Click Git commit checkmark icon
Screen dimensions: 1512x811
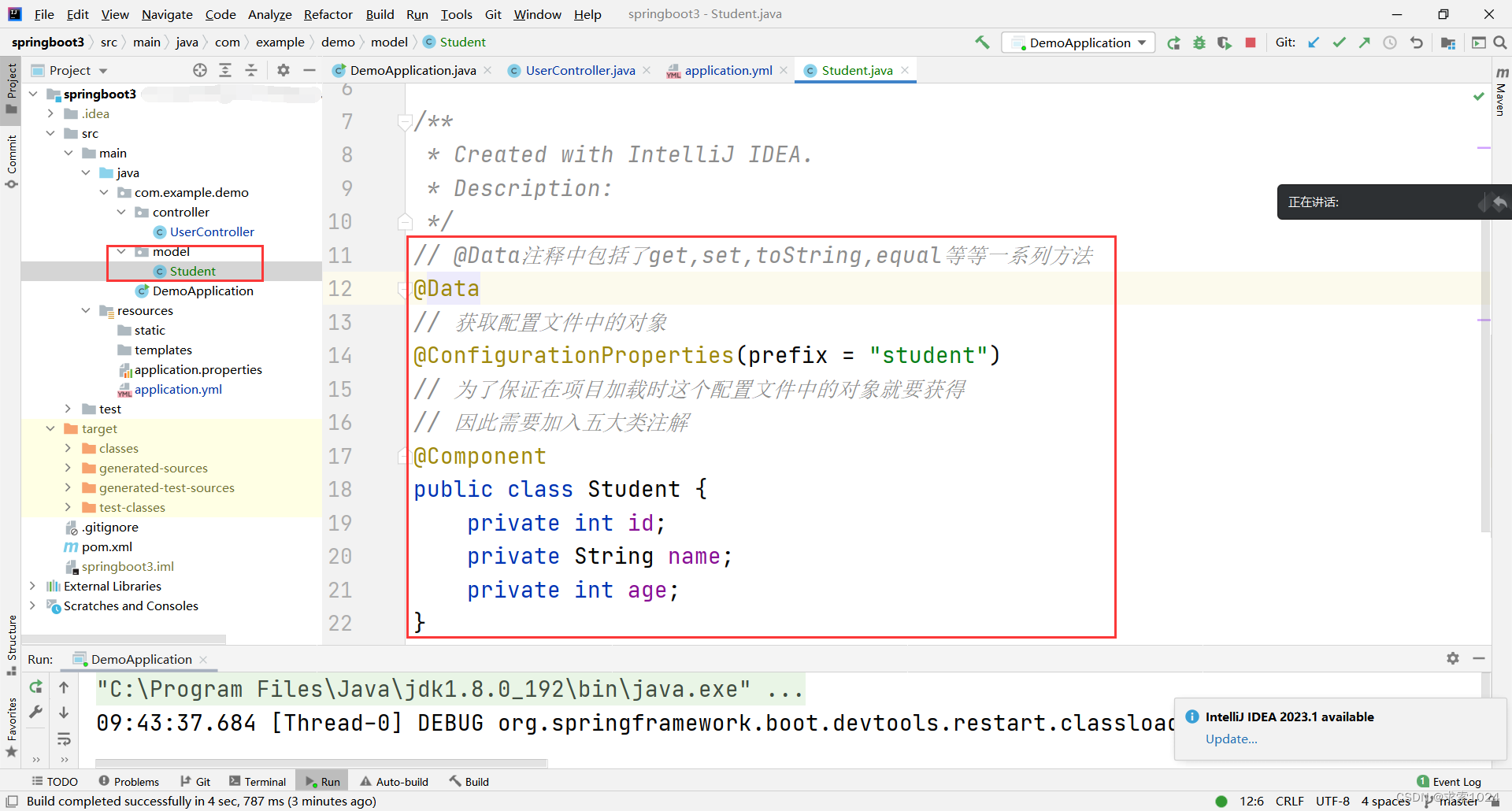[x=1339, y=43]
